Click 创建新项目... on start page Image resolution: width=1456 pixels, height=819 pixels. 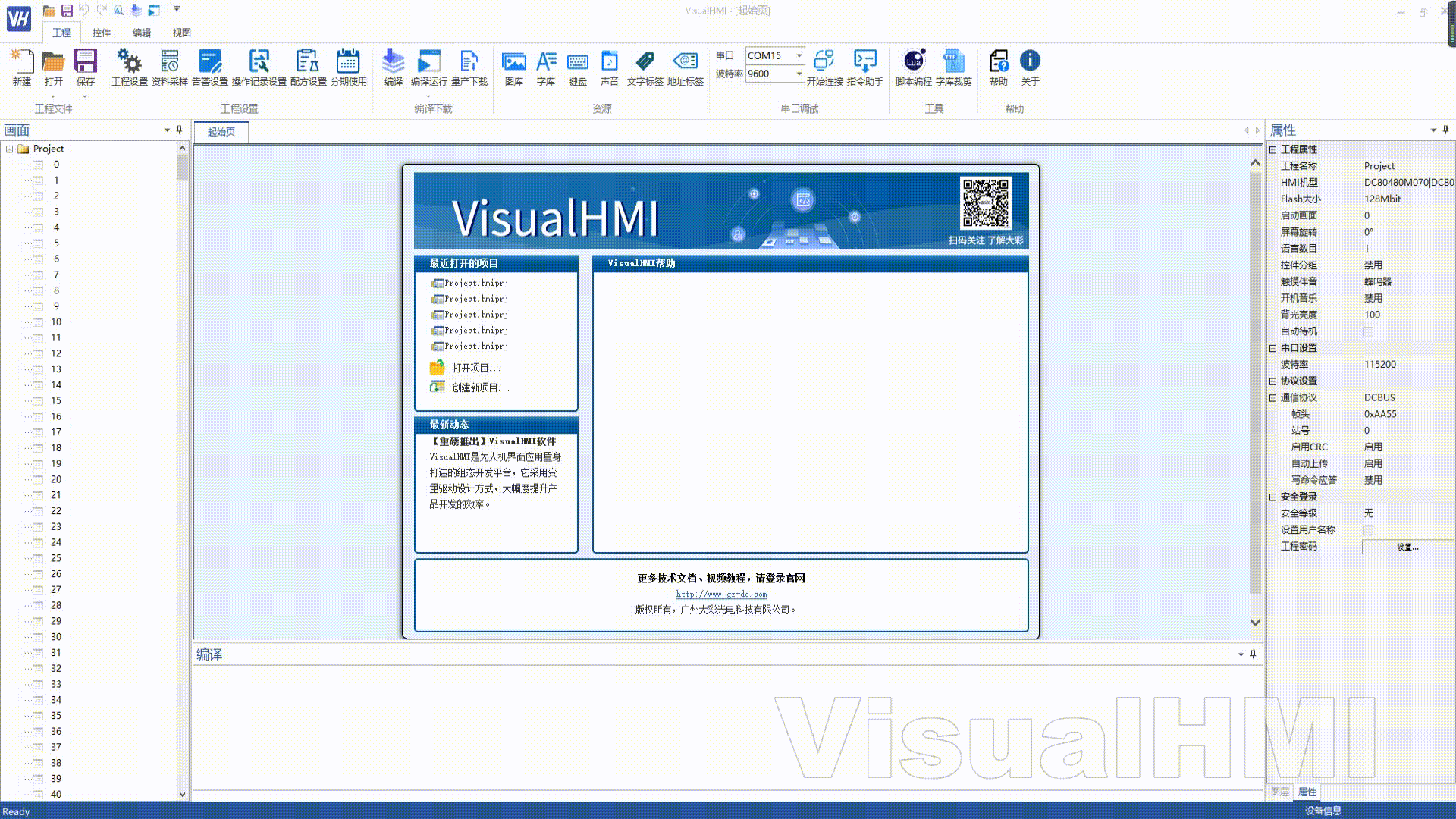(481, 388)
